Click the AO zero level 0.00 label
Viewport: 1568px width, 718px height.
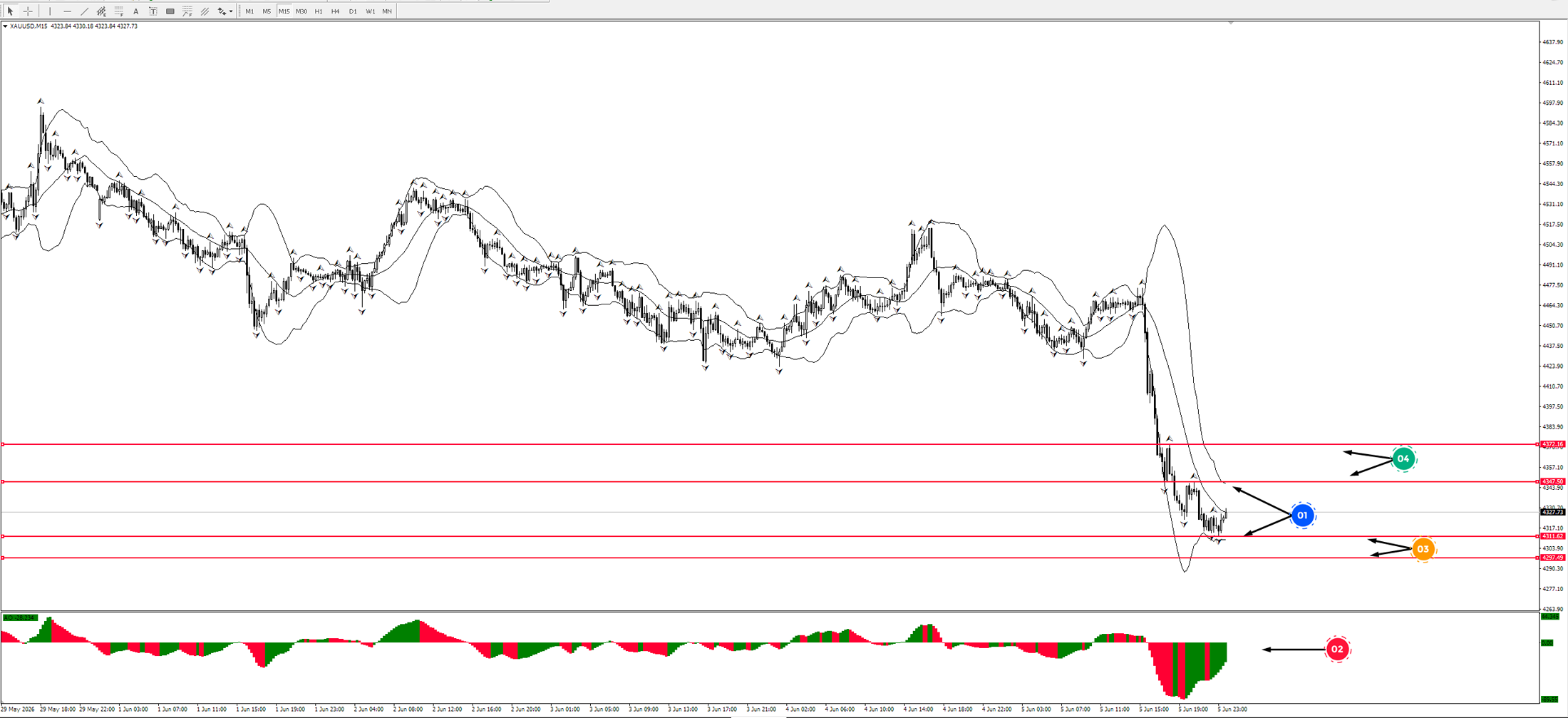coord(1547,643)
